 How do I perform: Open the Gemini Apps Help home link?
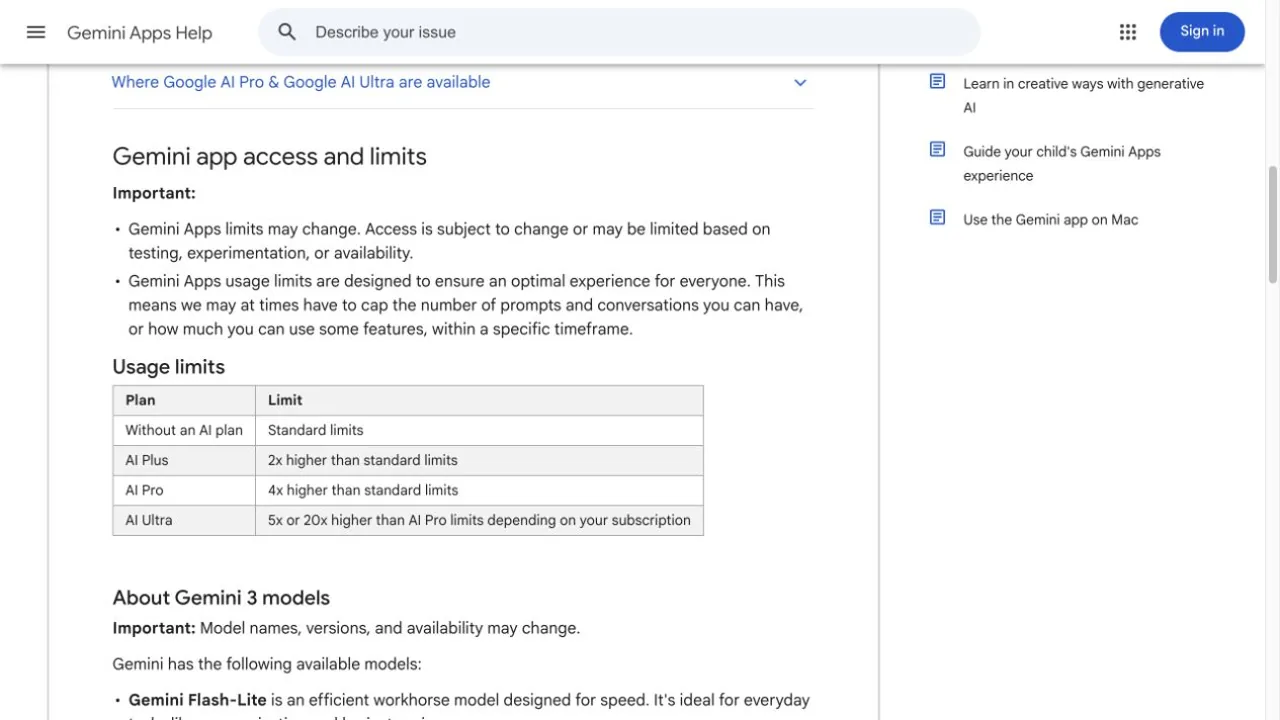(140, 33)
